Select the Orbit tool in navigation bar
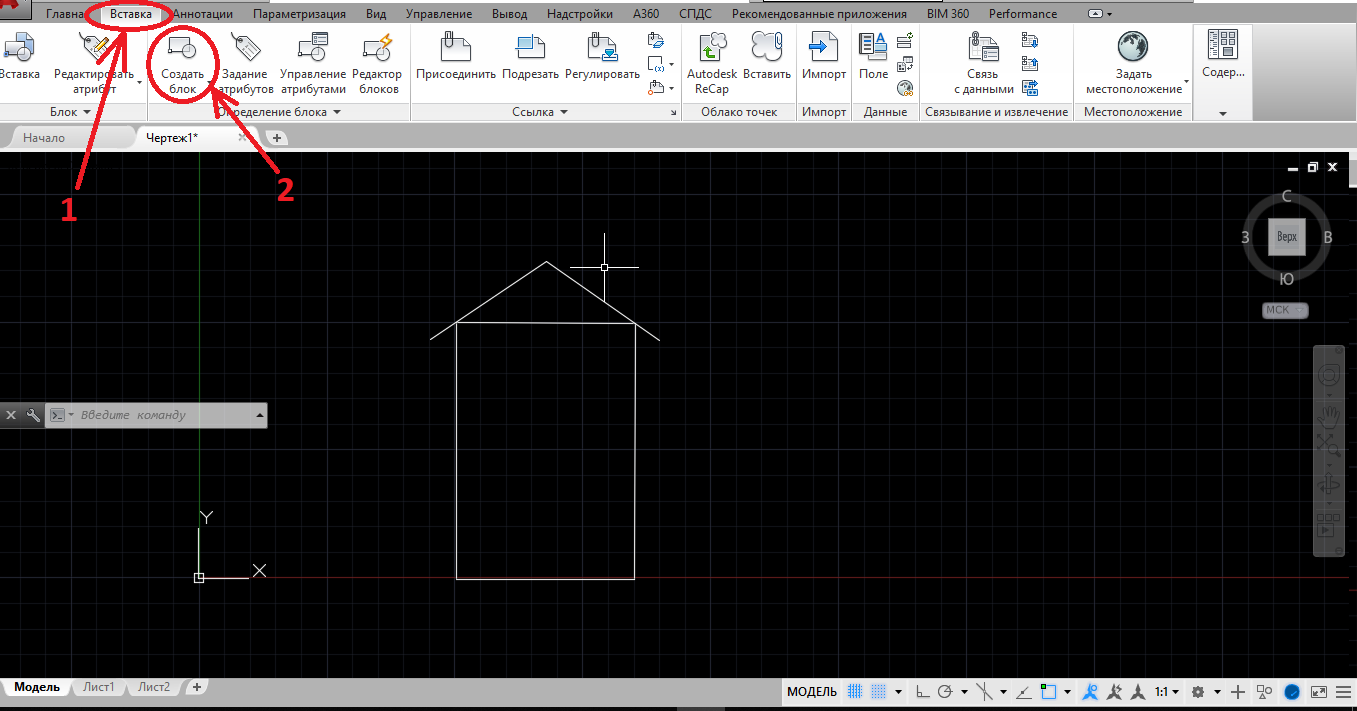 point(1329,485)
